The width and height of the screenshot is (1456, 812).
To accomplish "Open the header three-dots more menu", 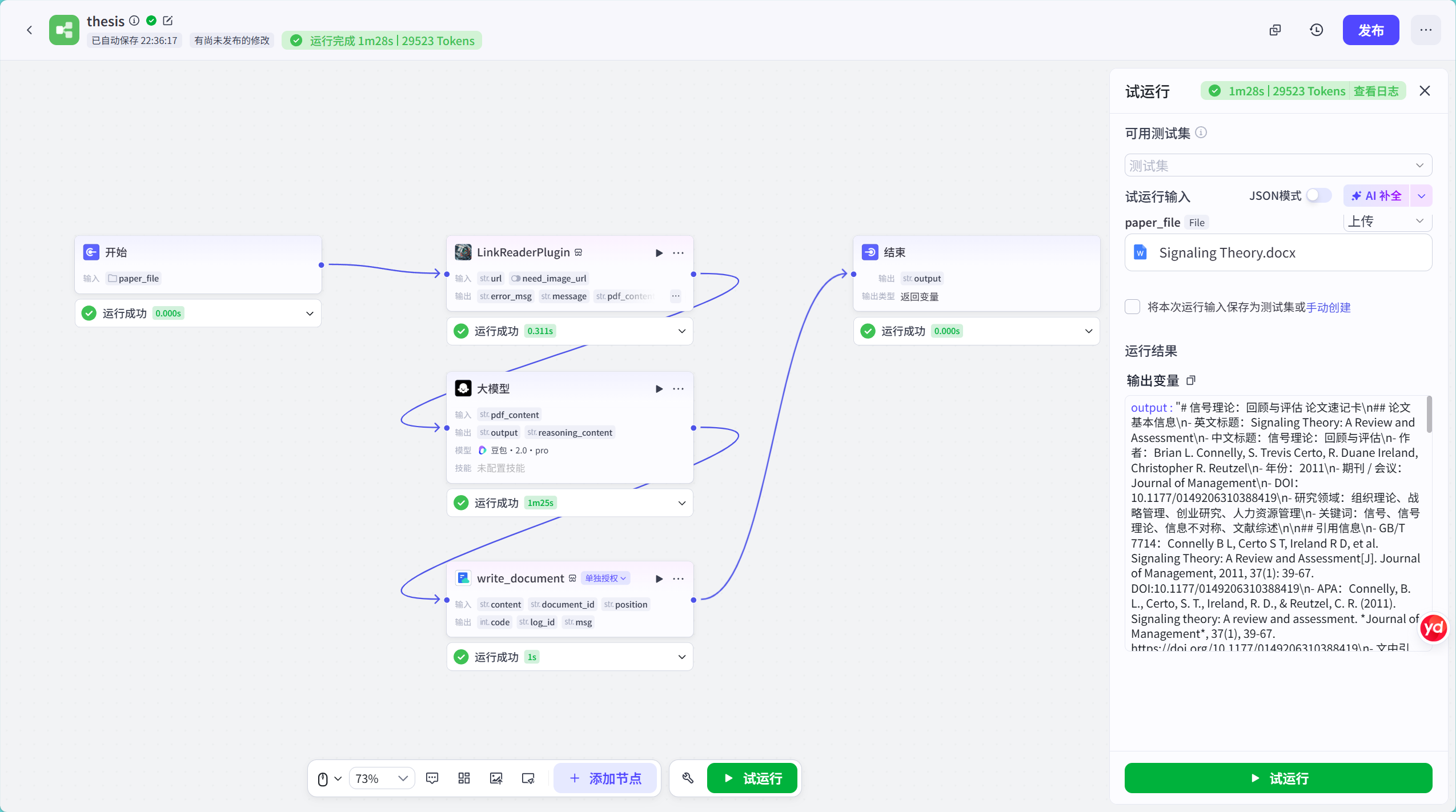I will [x=1426, y=30].
